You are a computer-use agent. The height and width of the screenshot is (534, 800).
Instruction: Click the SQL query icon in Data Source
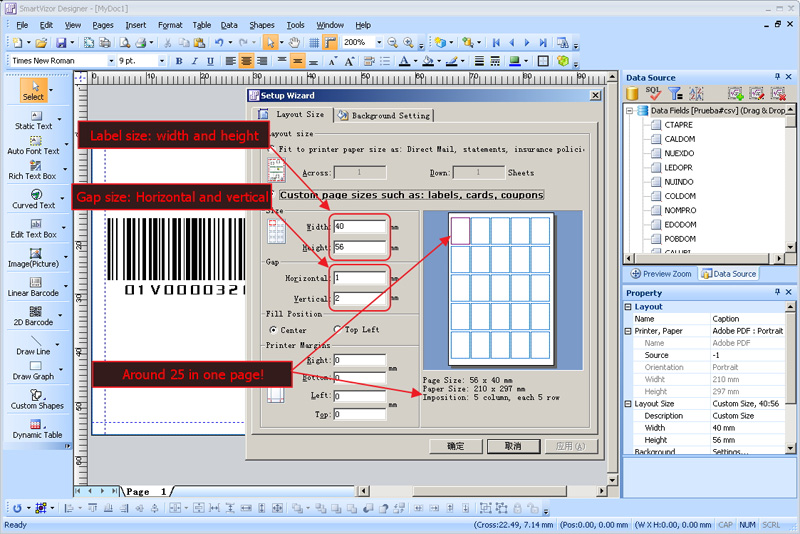click(653, 93)
